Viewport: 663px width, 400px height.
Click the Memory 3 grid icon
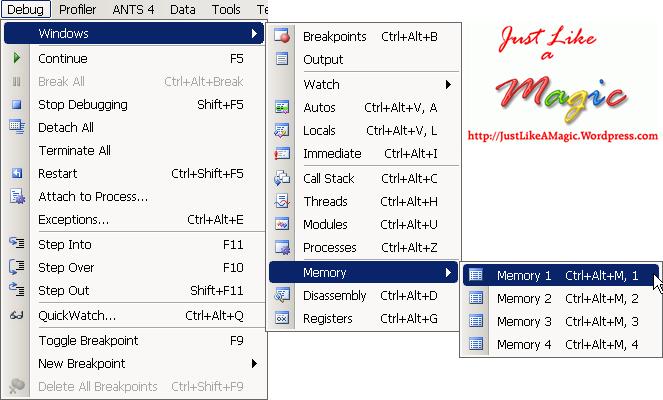point(476,321)
